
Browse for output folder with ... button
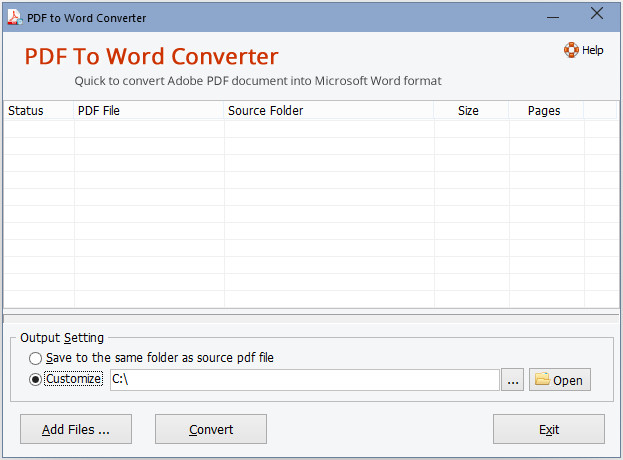tap(513, 380)
